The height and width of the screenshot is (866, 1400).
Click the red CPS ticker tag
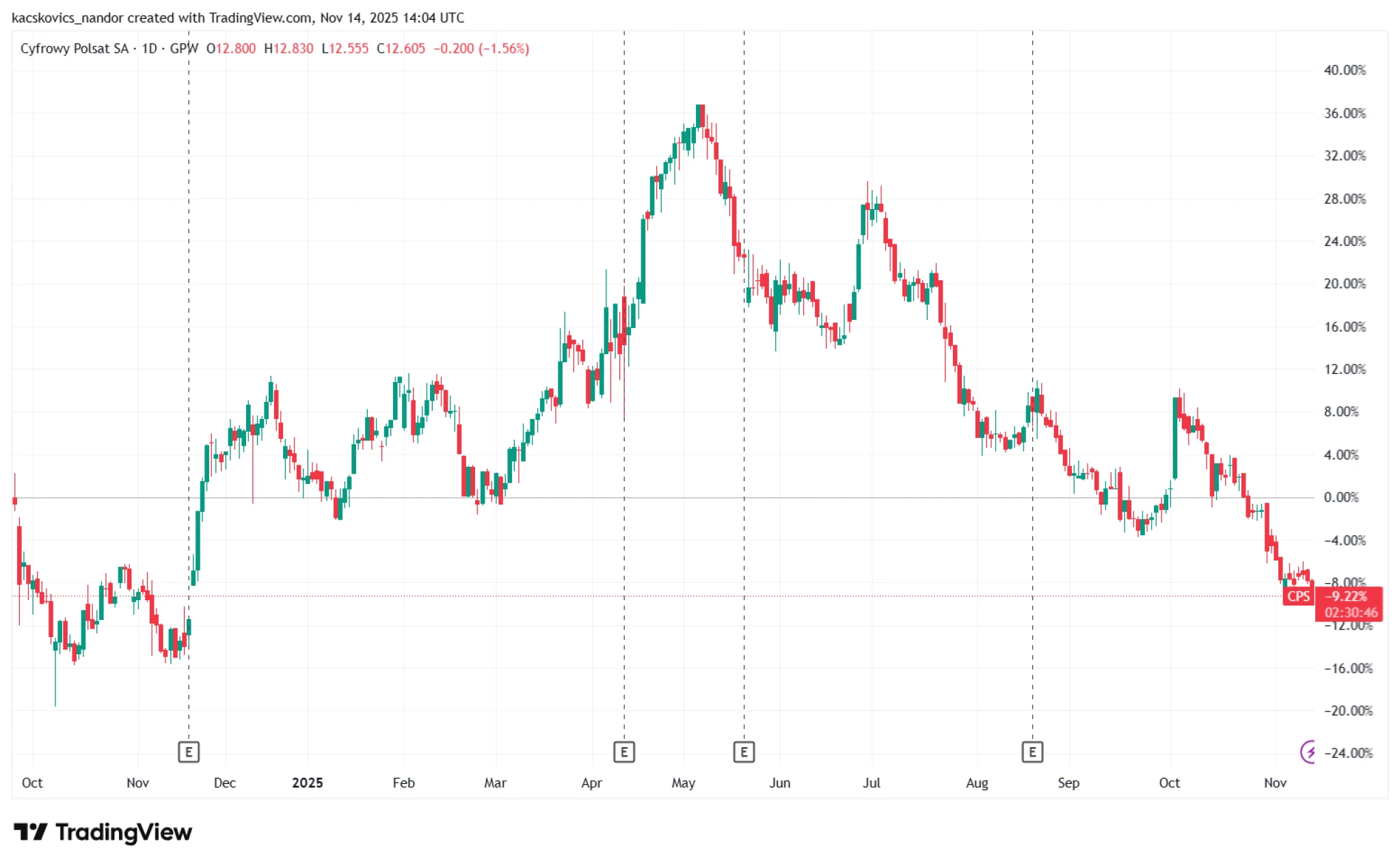(x=1297, y=596)
